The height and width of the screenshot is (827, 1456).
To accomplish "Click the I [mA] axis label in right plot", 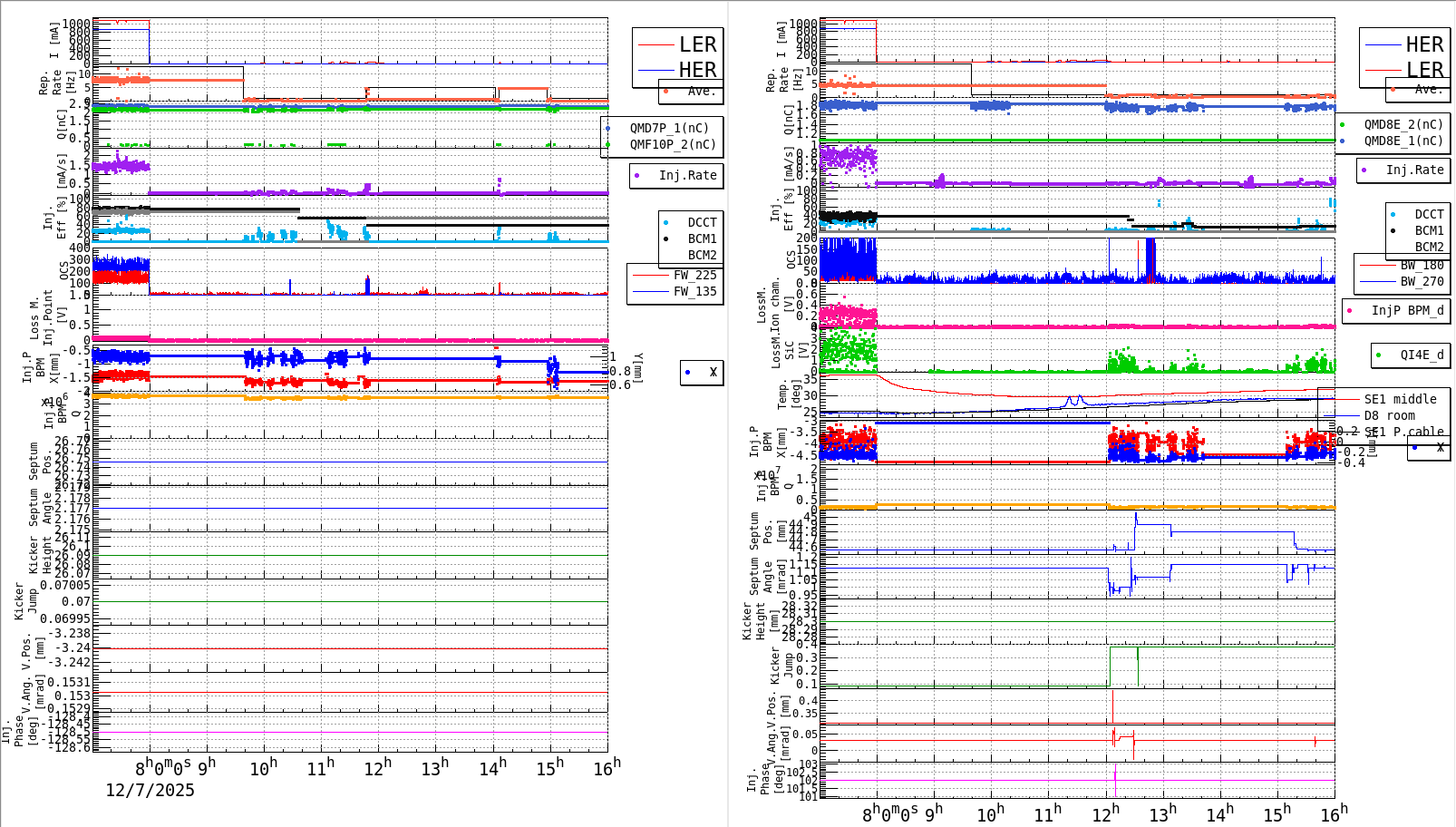I will (x=781, y=40).
